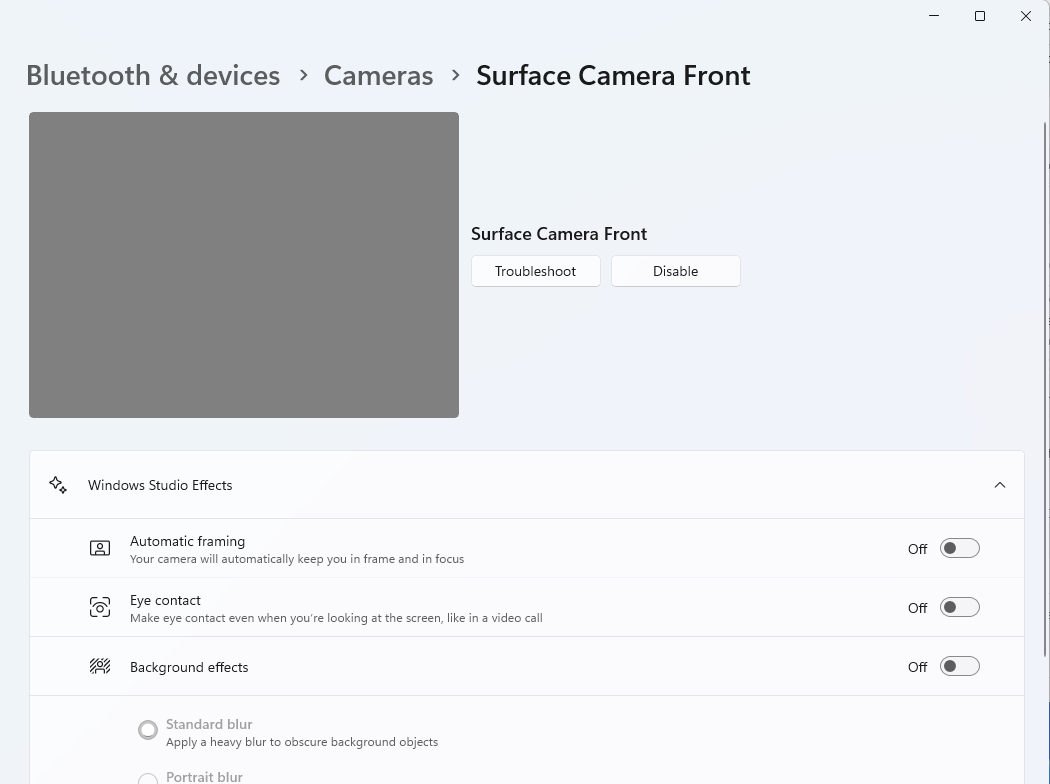Go to Bluetooth & devices breadcrumb
Screen dimensions: 1050x784
click(x=153, y=76)
